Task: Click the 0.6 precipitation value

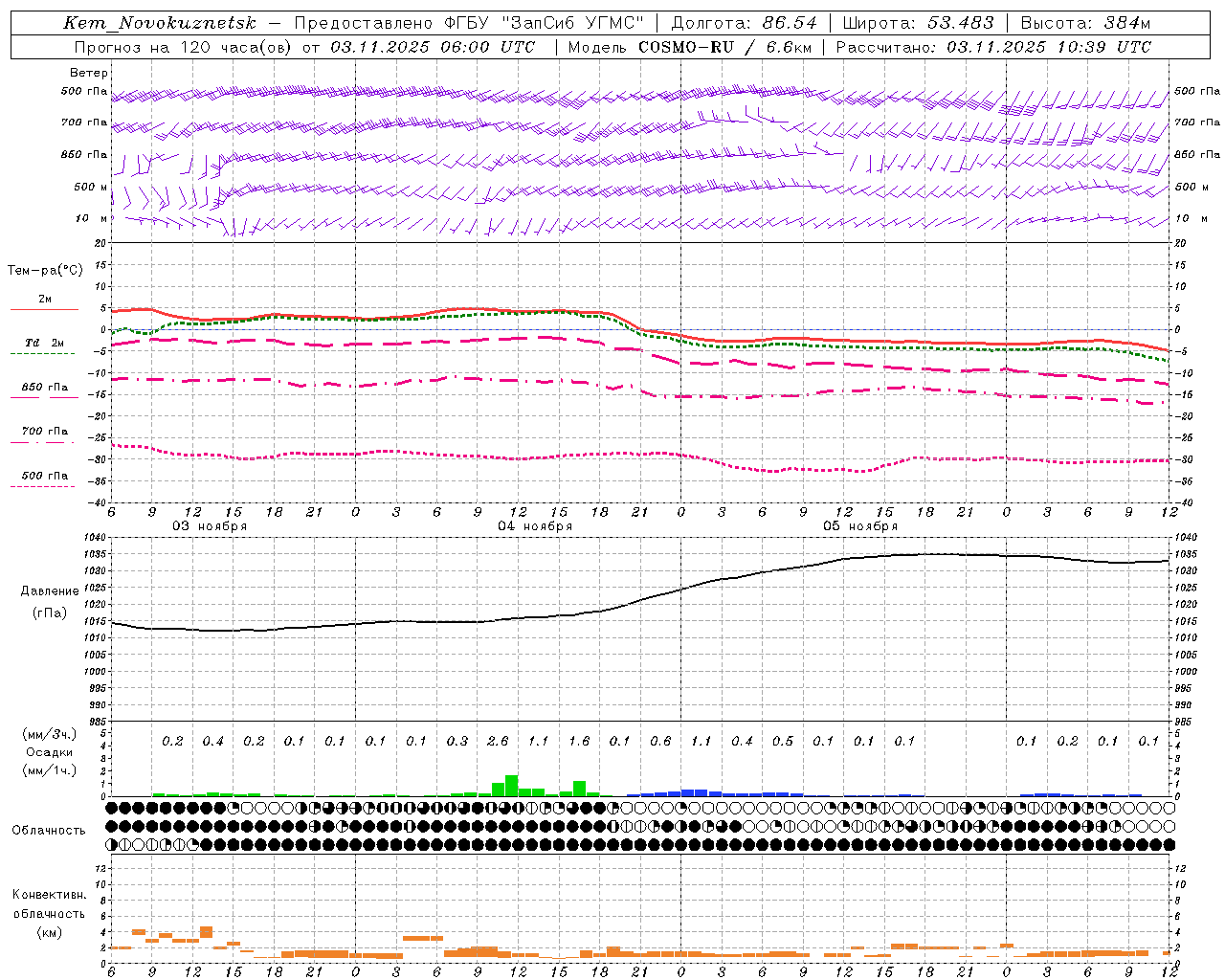Action: [x=660, y=741]
